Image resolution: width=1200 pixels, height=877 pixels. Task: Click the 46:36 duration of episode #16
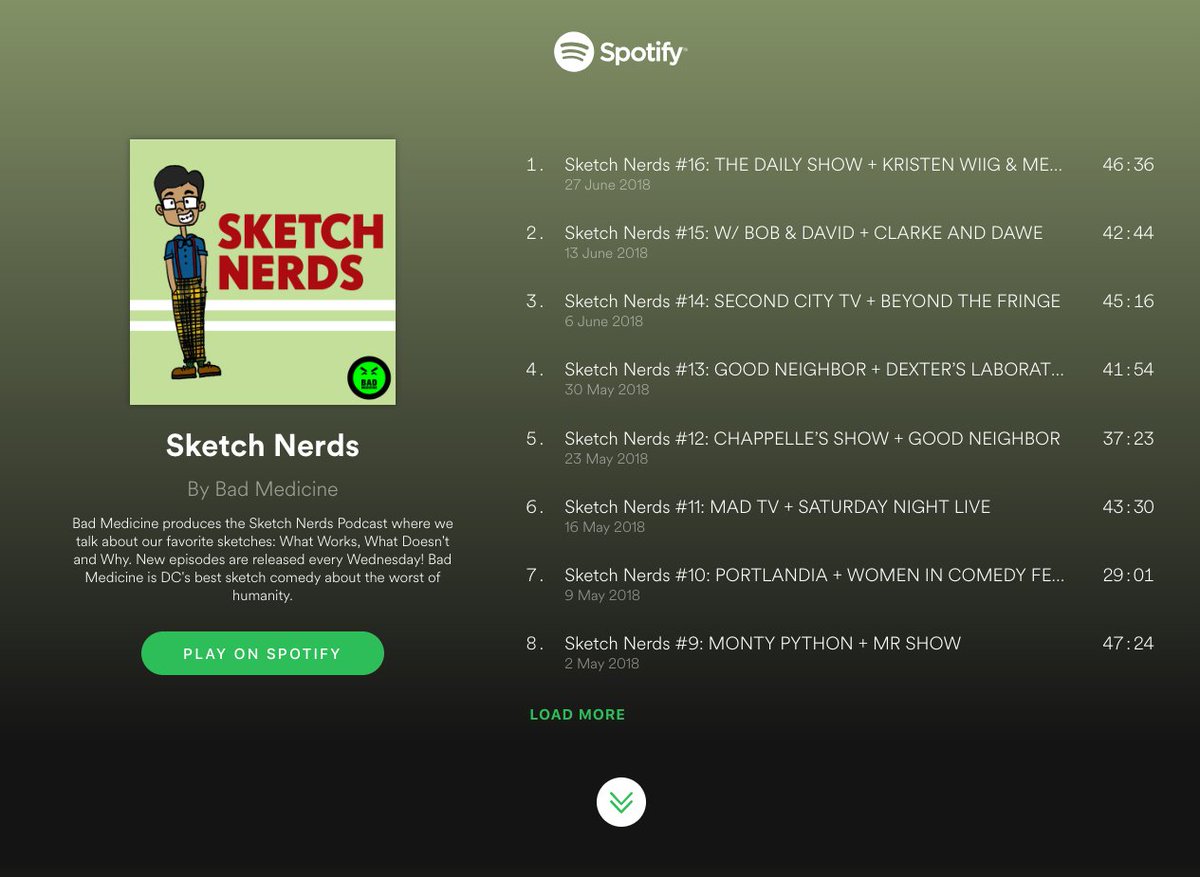1128,164
